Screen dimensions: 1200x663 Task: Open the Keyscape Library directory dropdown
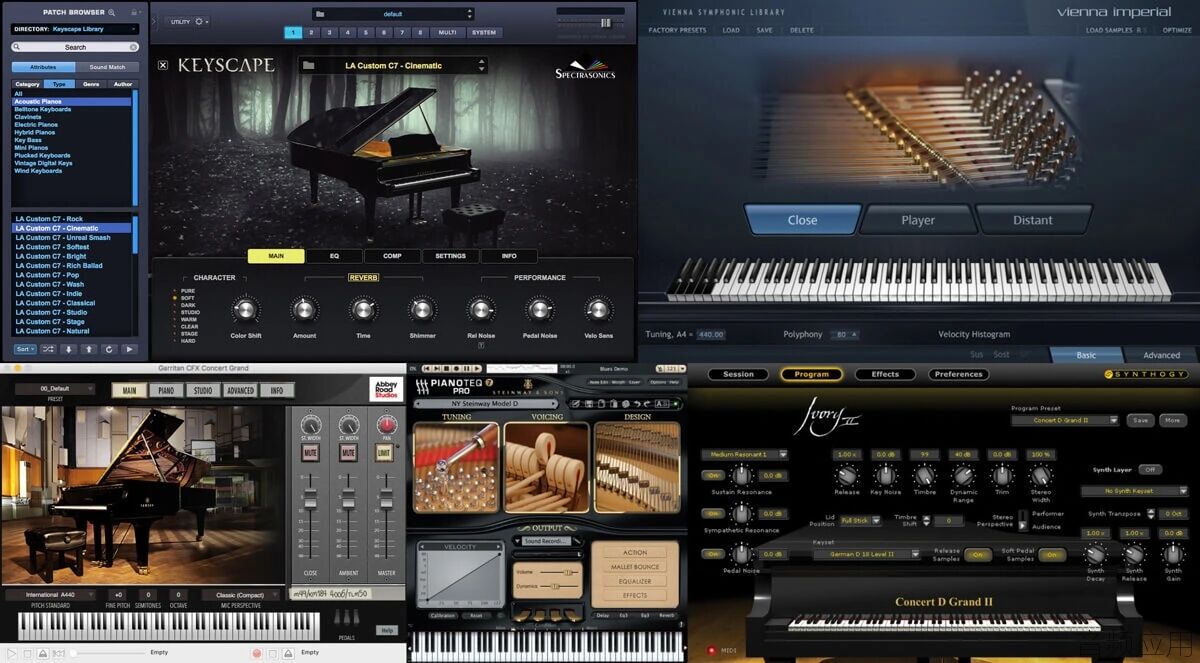pos(75,29)
